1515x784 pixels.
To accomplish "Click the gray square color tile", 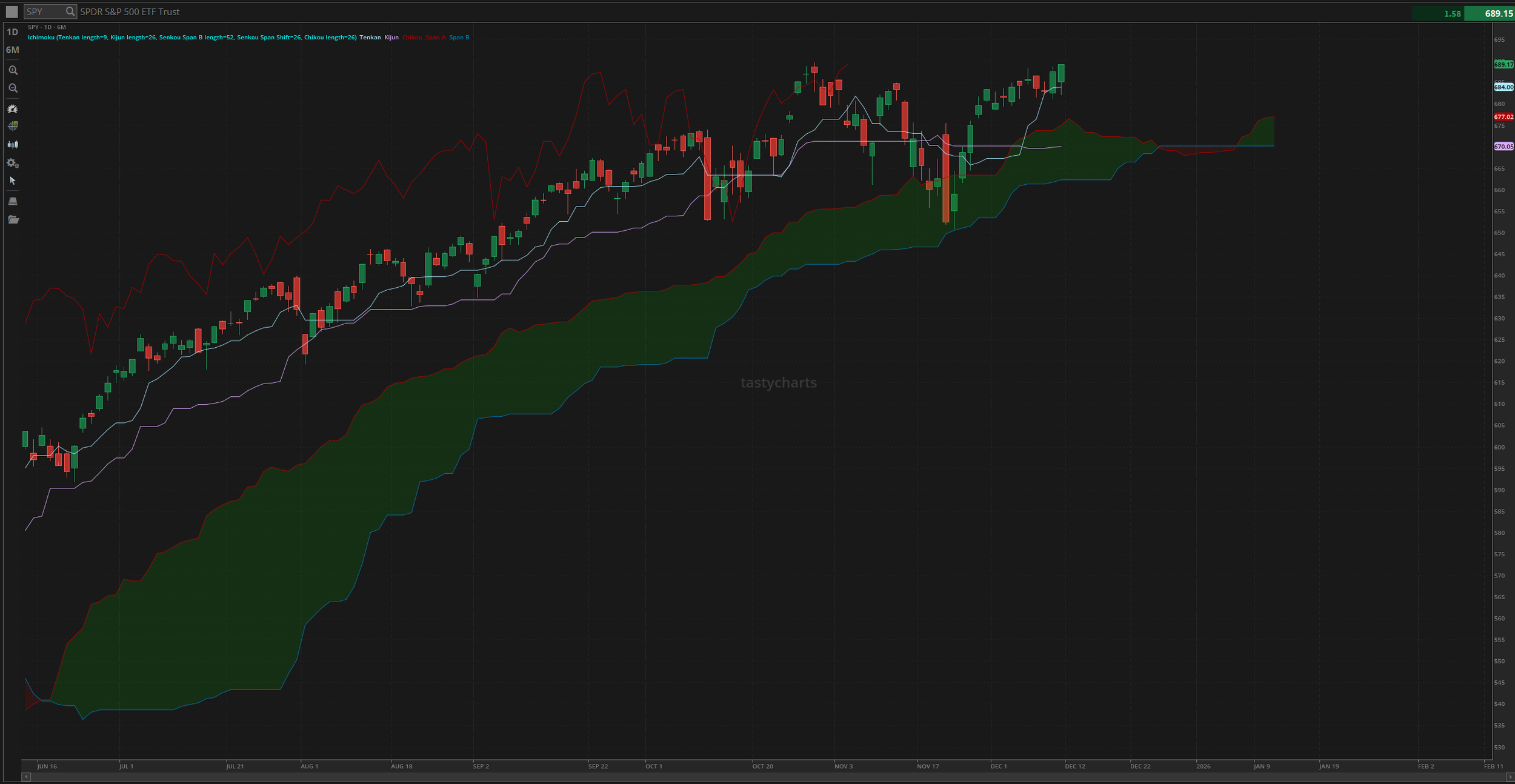I will [x=12, y=12].
